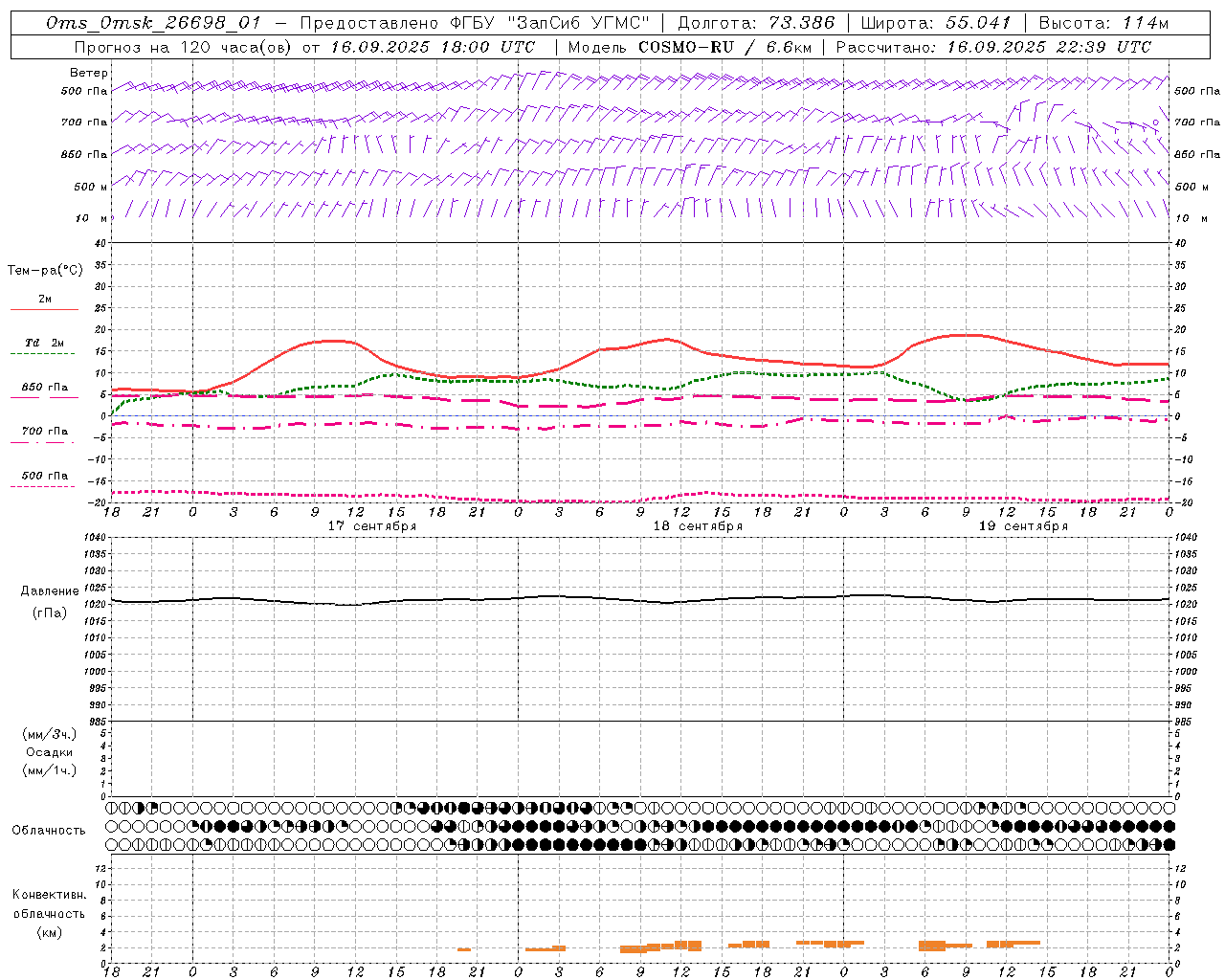Click the forecast start "16.09.2025 18:00 UTC"
This screenshot has height=980, width=1225.
pos(433,47)
